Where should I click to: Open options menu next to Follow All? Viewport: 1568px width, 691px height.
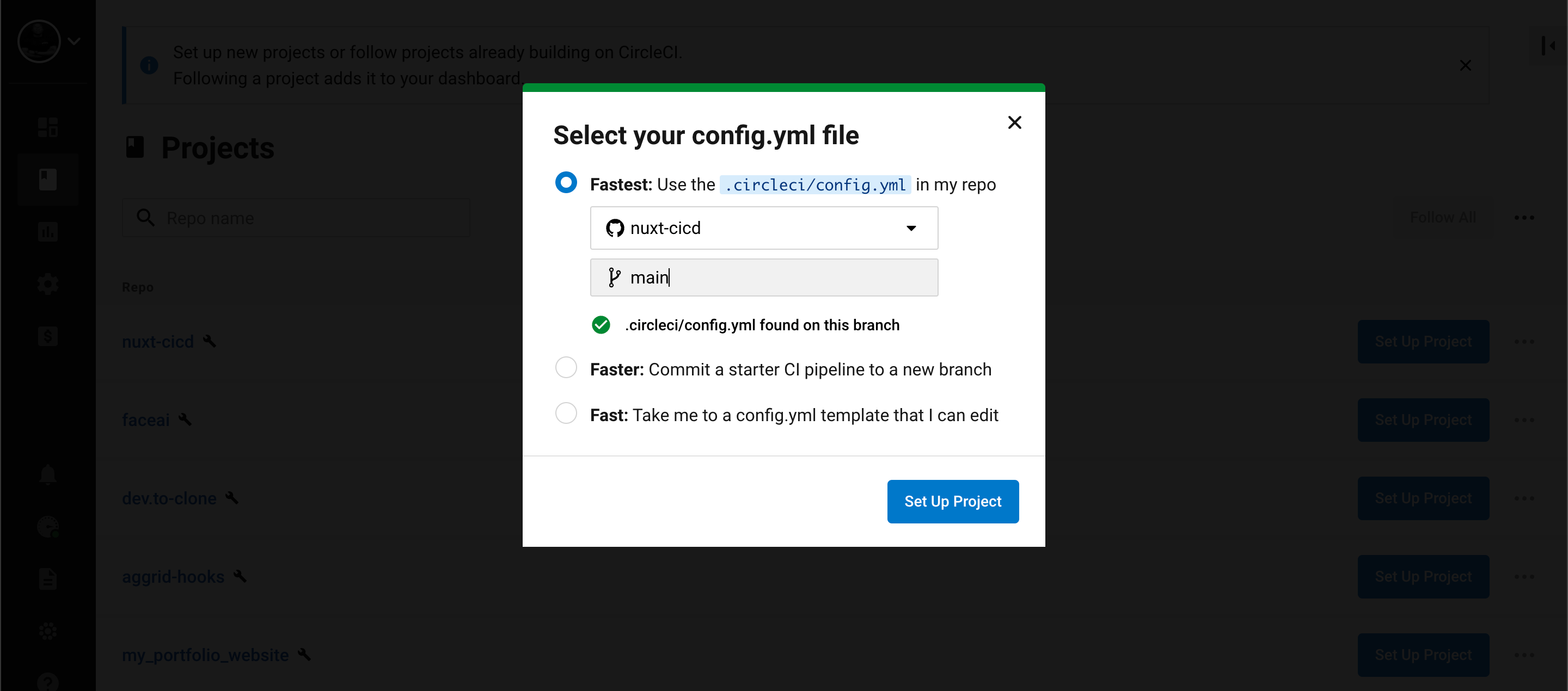coord(1524,217)
